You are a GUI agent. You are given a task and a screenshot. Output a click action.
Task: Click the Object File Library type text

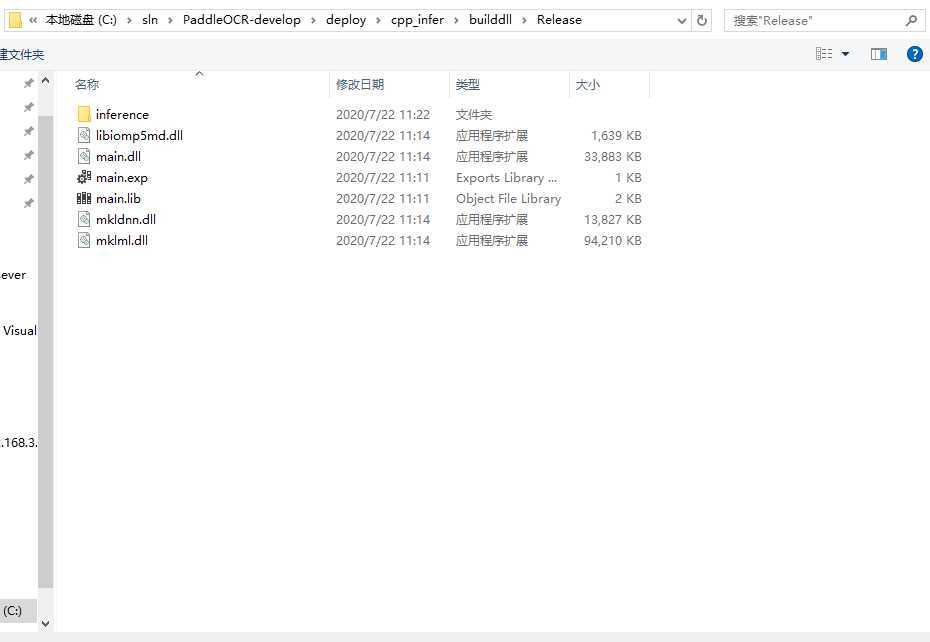pos(508,198)
